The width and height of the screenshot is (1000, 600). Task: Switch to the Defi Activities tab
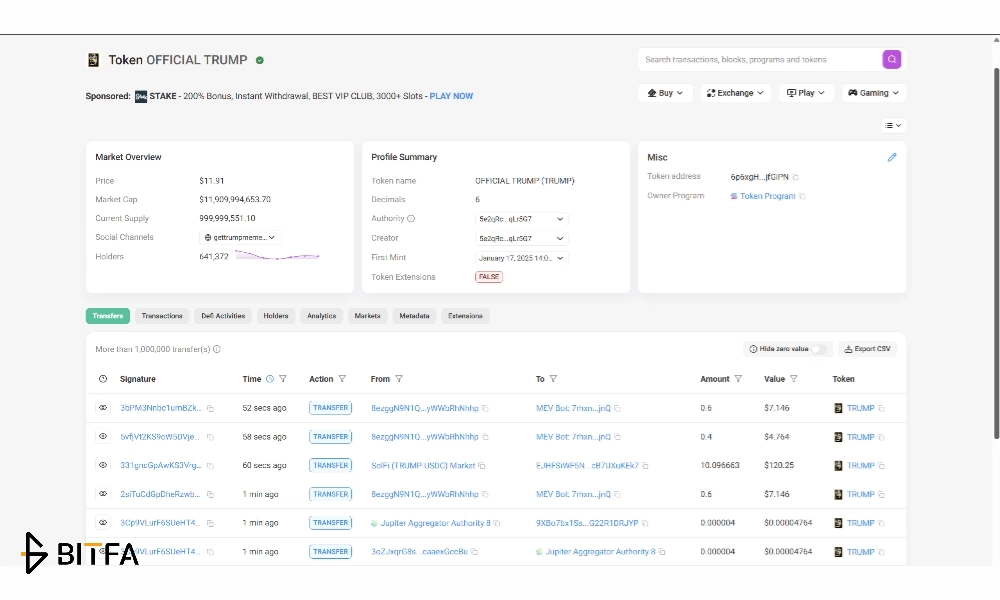223,316
